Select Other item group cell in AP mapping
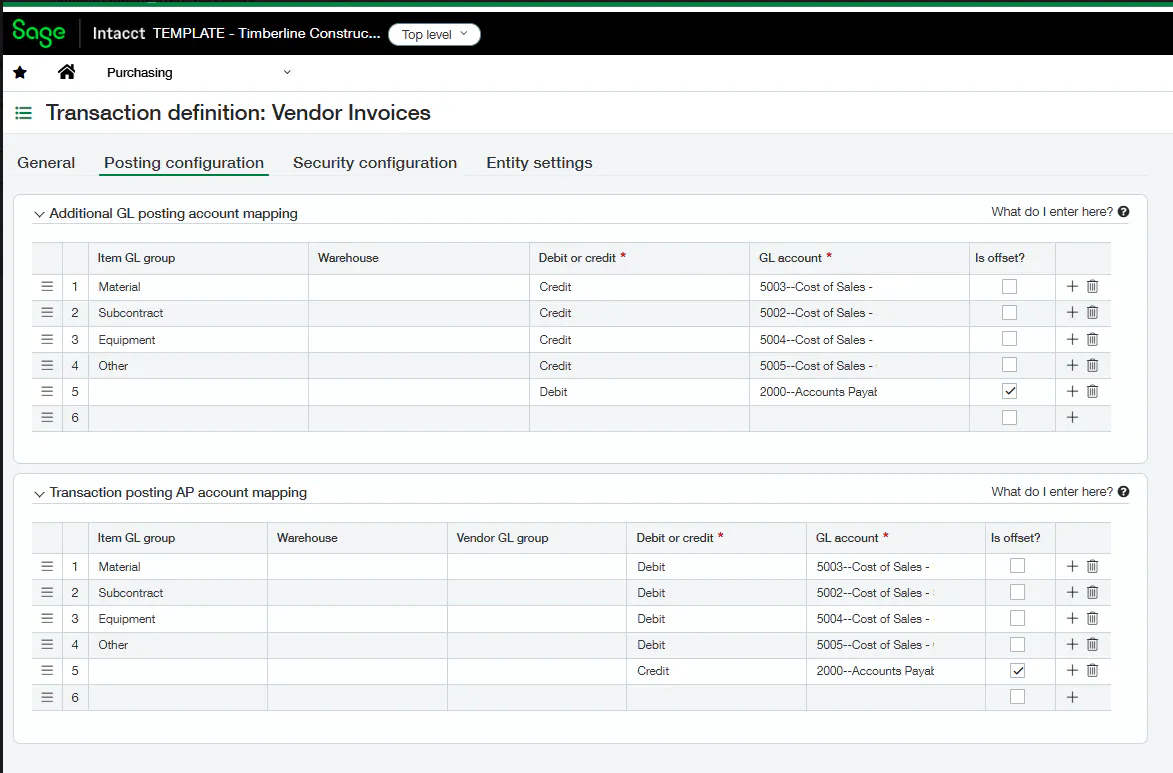 (178, 644)
